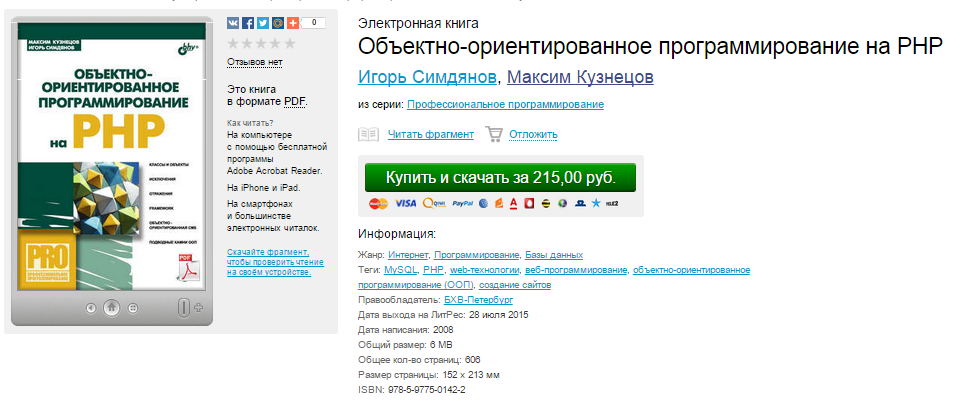Open tag 'MySQL'
This screenshot has width=976, height=408.
tap(401, 270)
